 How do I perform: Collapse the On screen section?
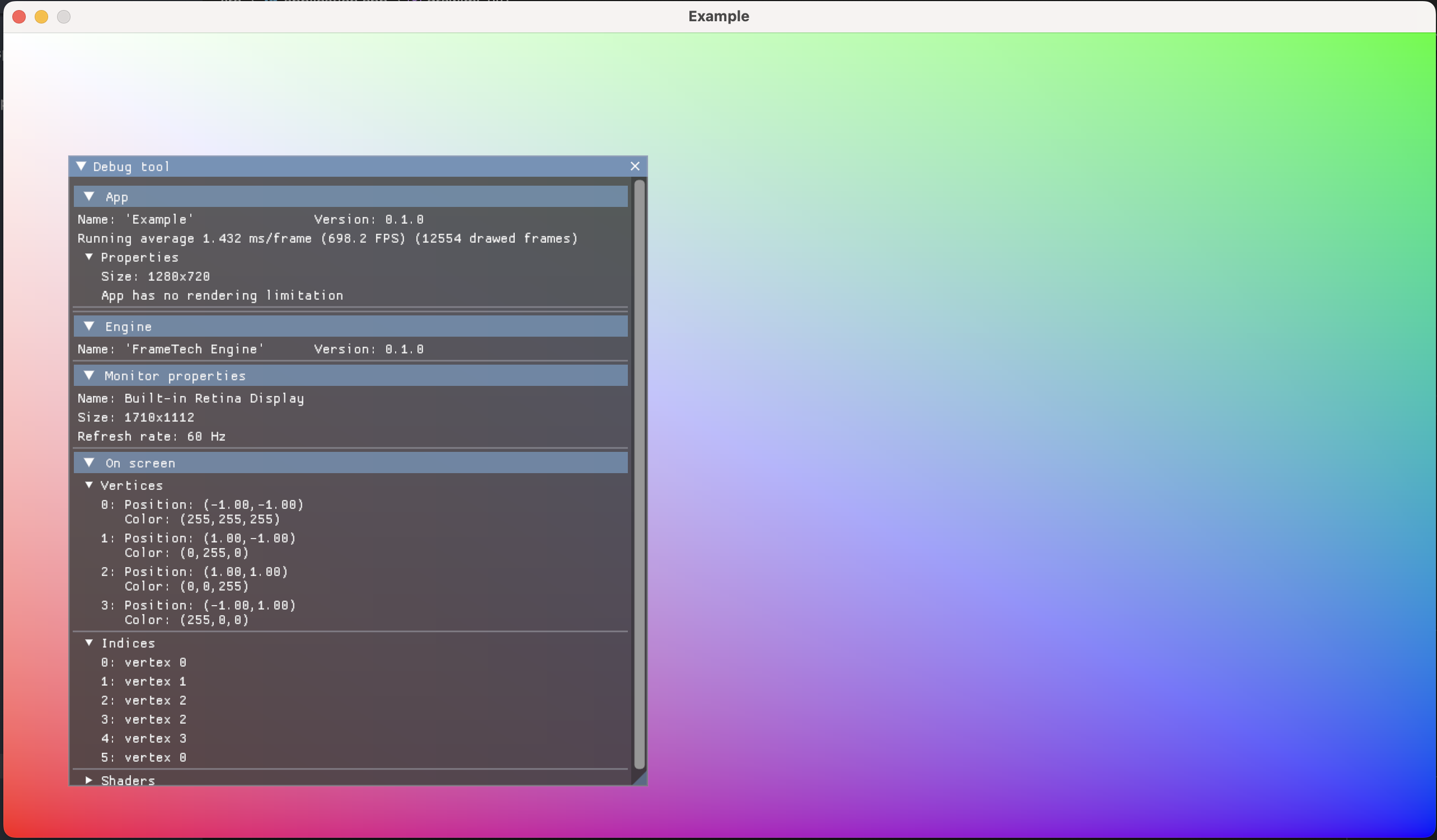(x=89, y=463)
